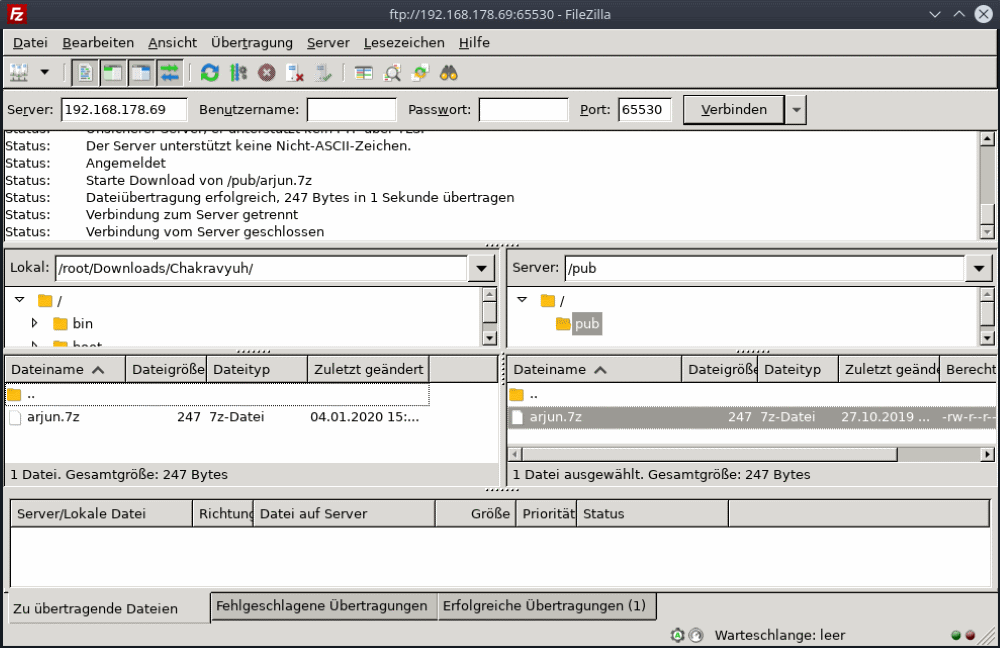Expand the bin folder in local tree

[x=34, y=323]
